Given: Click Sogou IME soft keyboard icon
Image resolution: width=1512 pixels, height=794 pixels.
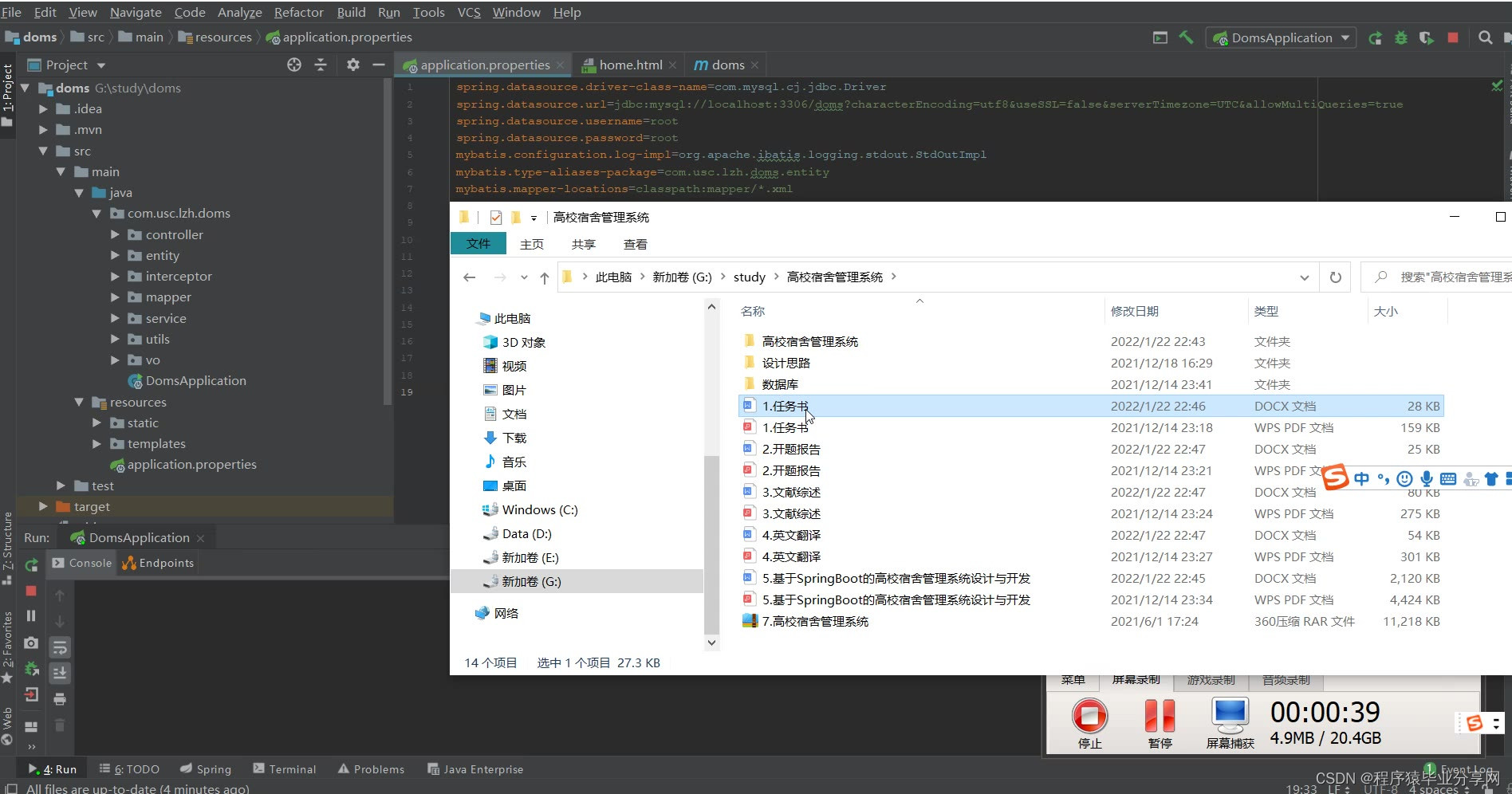Looking at the screenshot, I should click(1448, 479).
